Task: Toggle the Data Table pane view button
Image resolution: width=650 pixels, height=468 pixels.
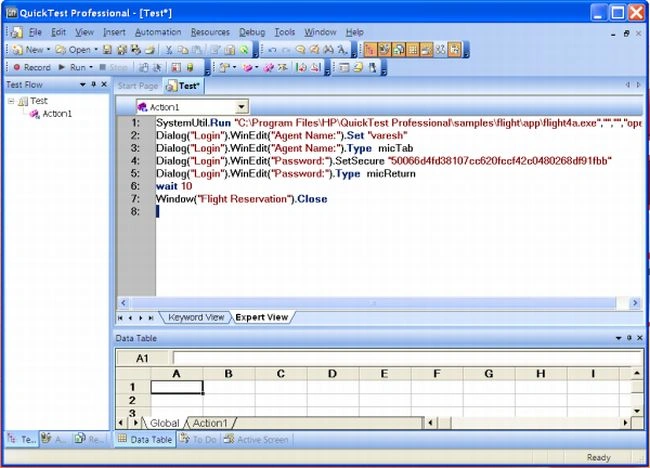Action: click(413, 50)
